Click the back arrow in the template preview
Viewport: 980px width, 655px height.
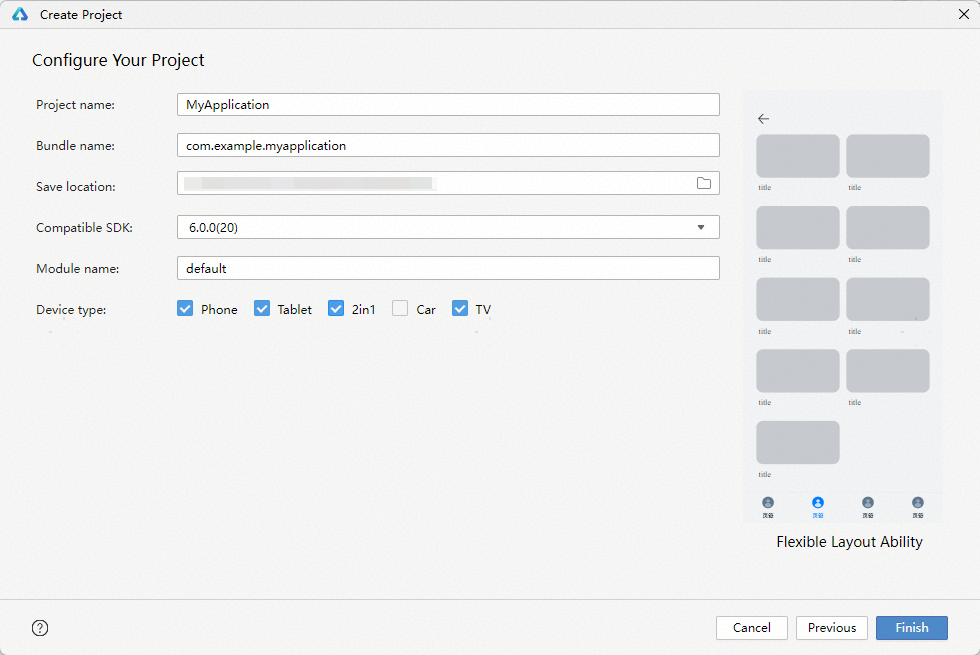pyautogui.click(x=763, y=119)
